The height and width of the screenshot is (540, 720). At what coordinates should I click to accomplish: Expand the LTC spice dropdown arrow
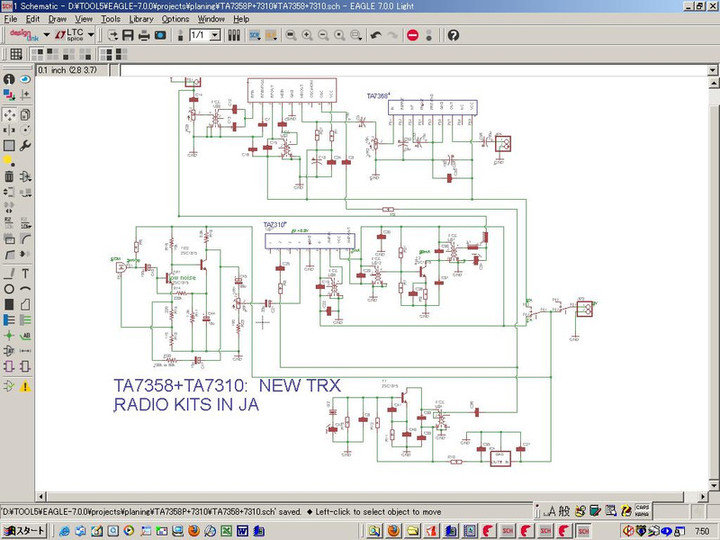point(91,35)
